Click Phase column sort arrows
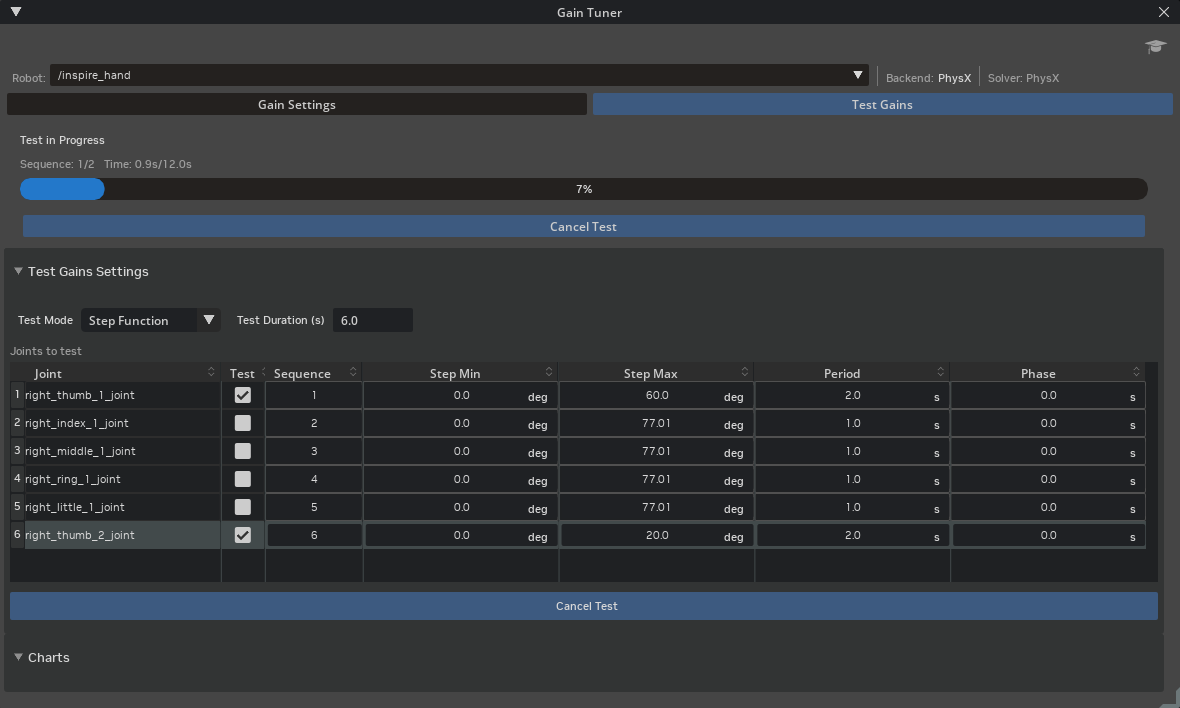Image resolution: width=1180 pixels, height=708 pixels. pos(1136,372)
